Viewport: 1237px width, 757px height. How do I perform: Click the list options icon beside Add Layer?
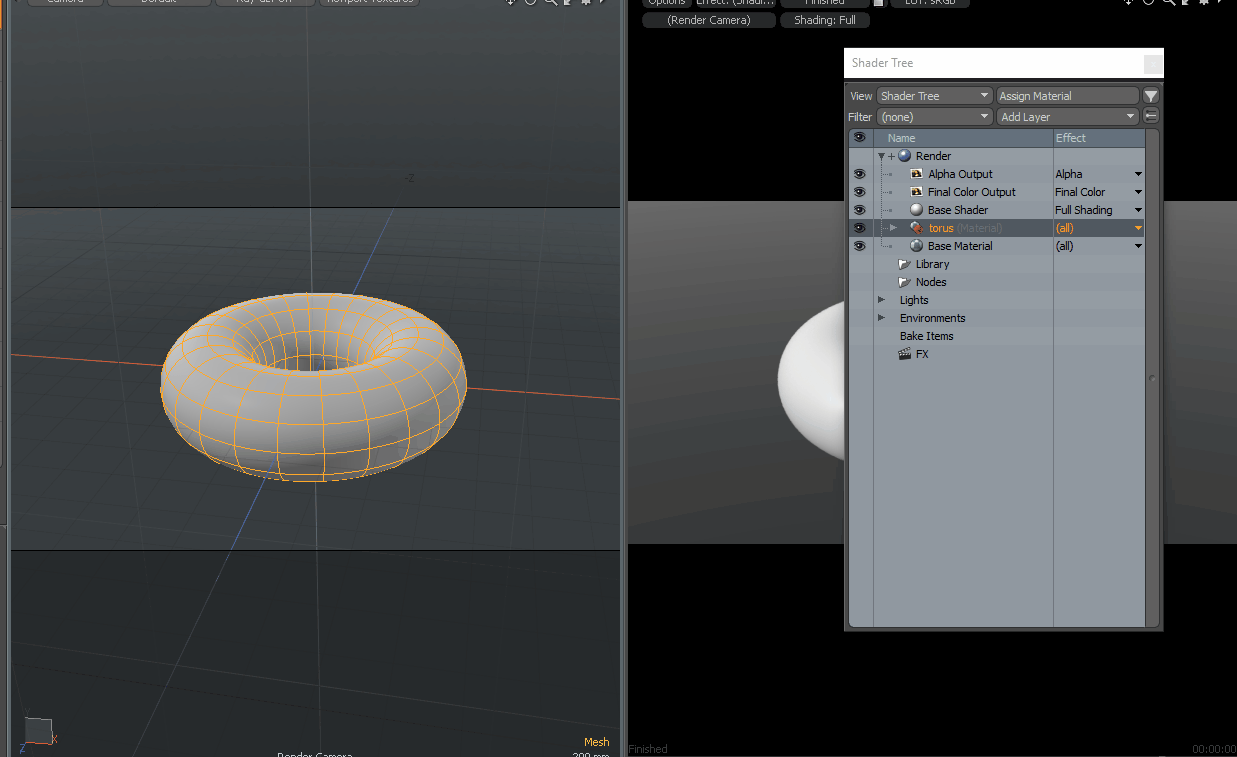(1151, 116)
